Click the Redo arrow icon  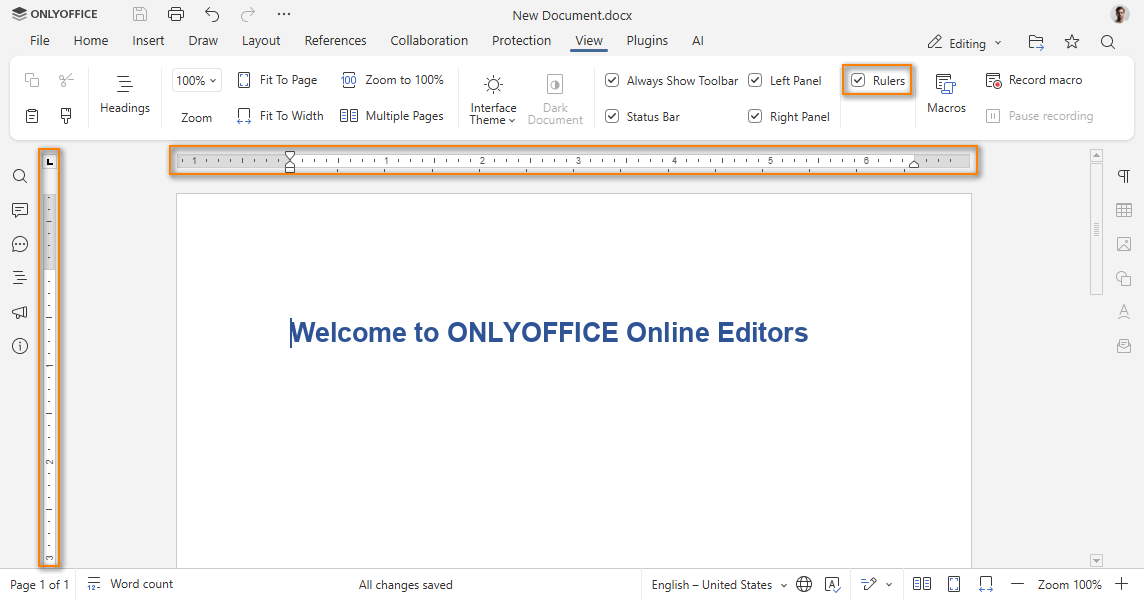click(248, 14)
